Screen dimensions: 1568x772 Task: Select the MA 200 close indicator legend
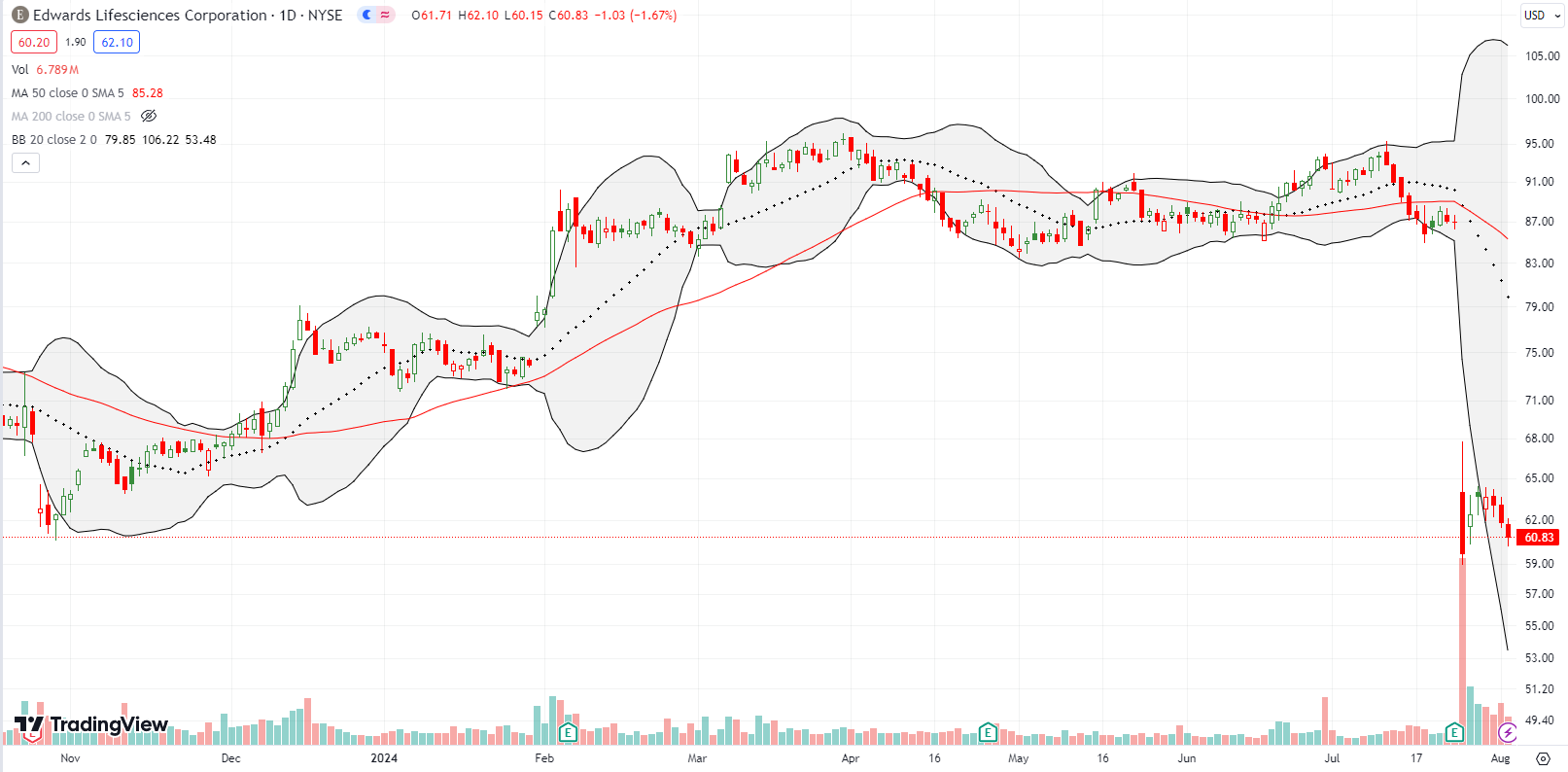(x=71, y=117)
